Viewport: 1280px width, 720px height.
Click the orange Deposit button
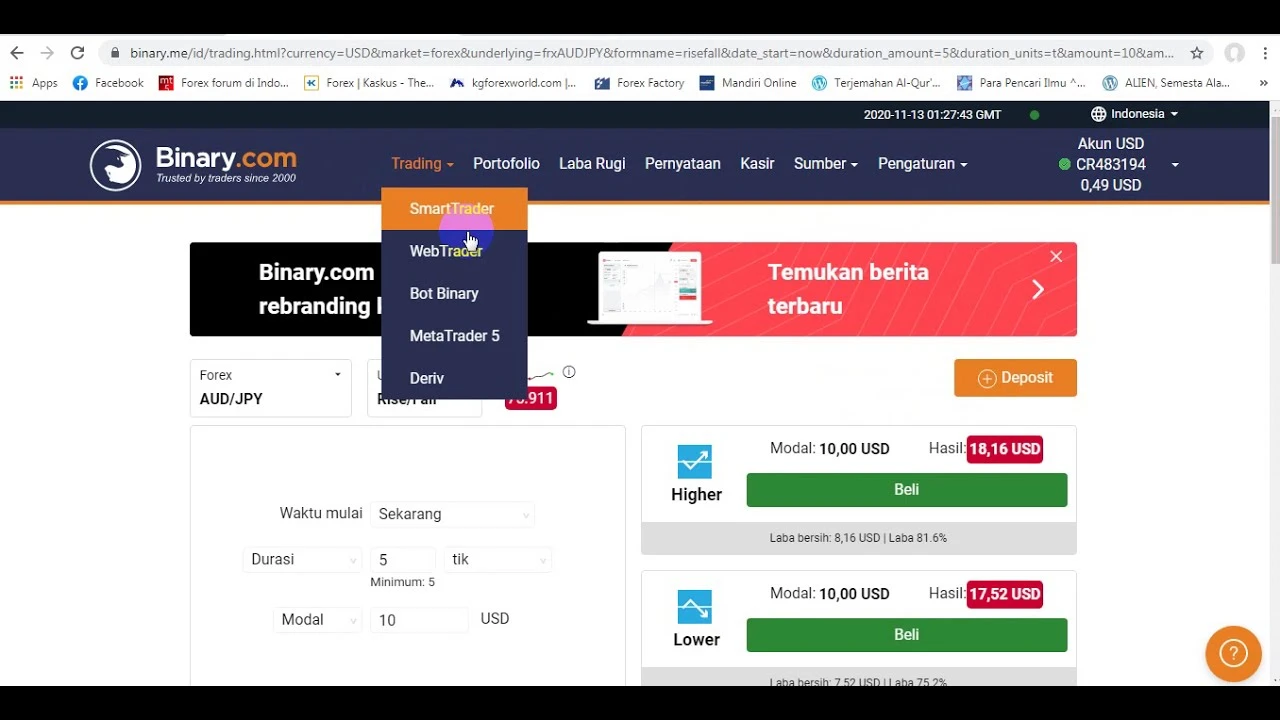pos(1015,378)
